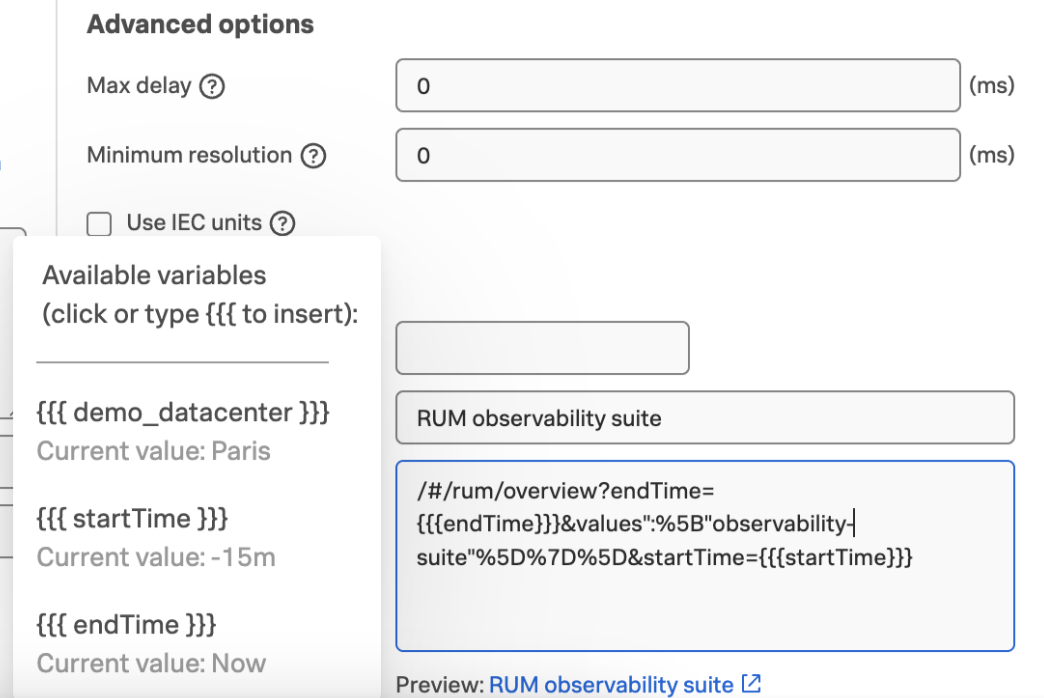
Task: Enable the Use IEC units checkbox
Action: click(99, 224)
